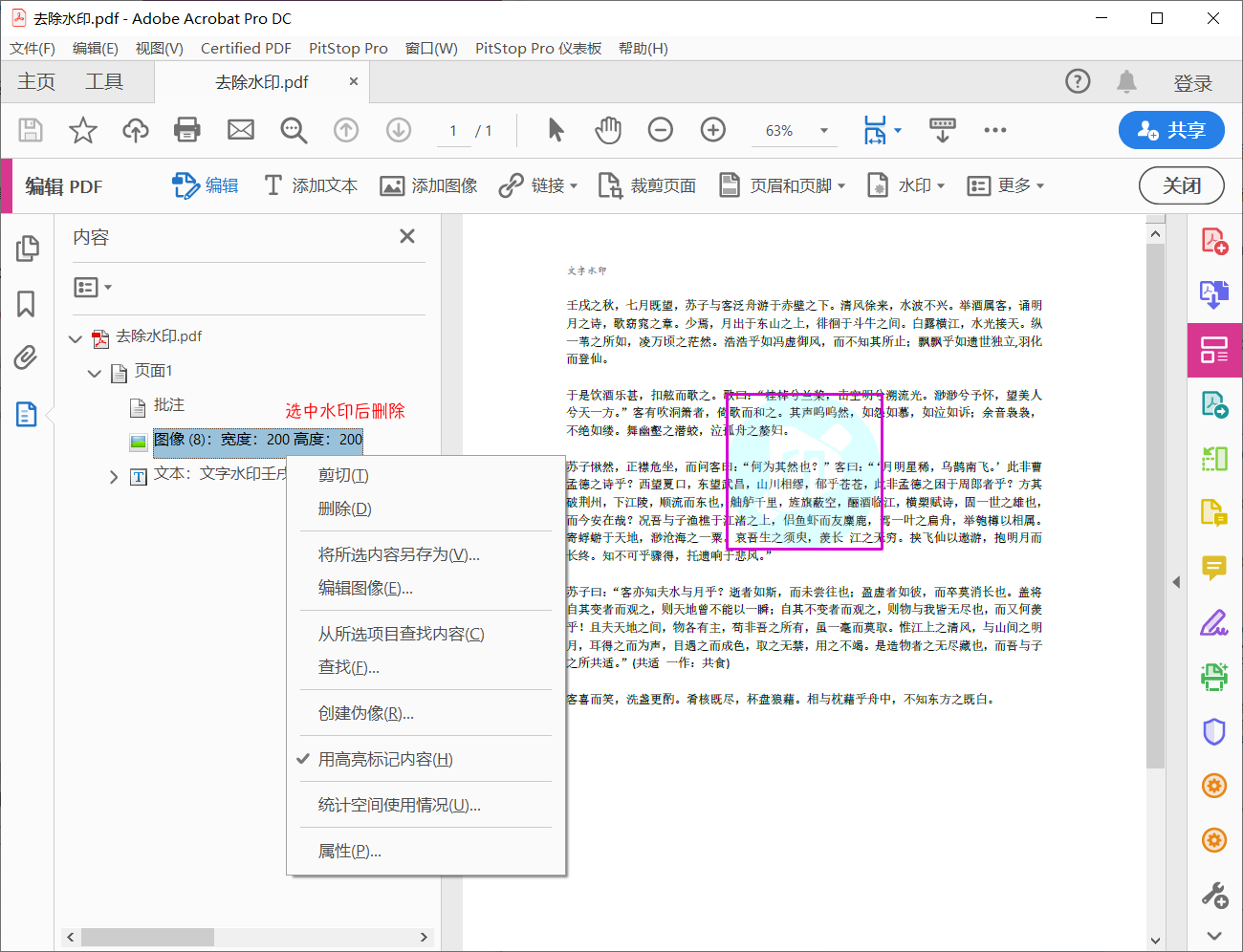Image resolution: width=1243 pixels, height=952 pixels.
Task: Click the Save file floppy icon
Action: tap(31, 130)
